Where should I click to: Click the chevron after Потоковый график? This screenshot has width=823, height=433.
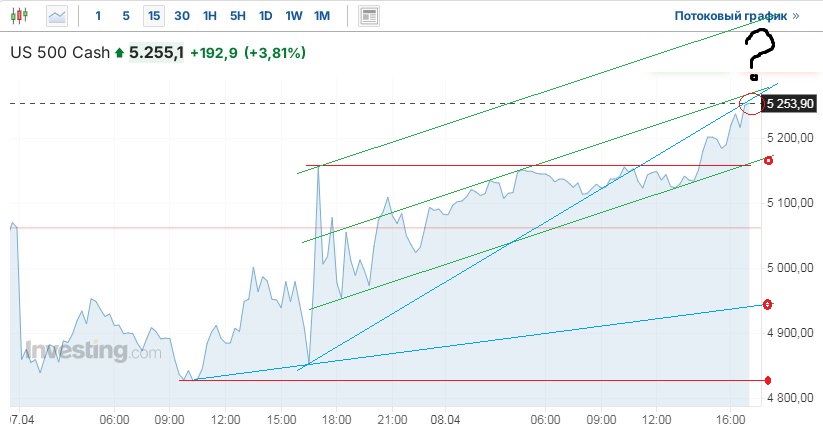[796, 16]
